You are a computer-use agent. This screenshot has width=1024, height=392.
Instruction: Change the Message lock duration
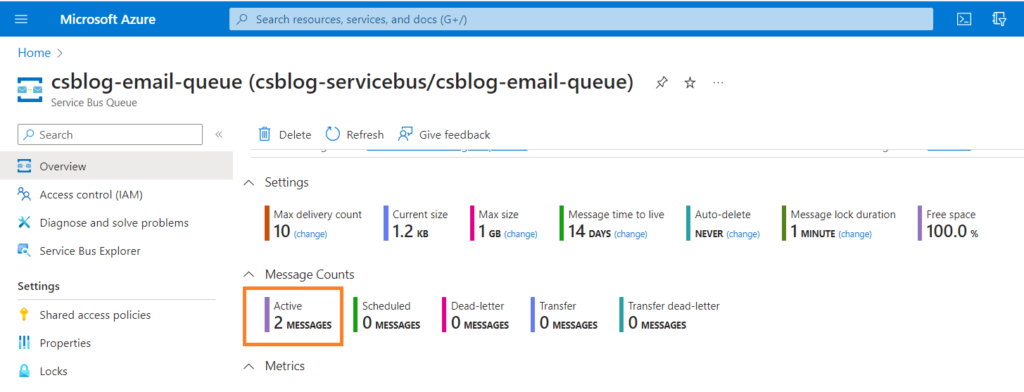tap(856, 234)
